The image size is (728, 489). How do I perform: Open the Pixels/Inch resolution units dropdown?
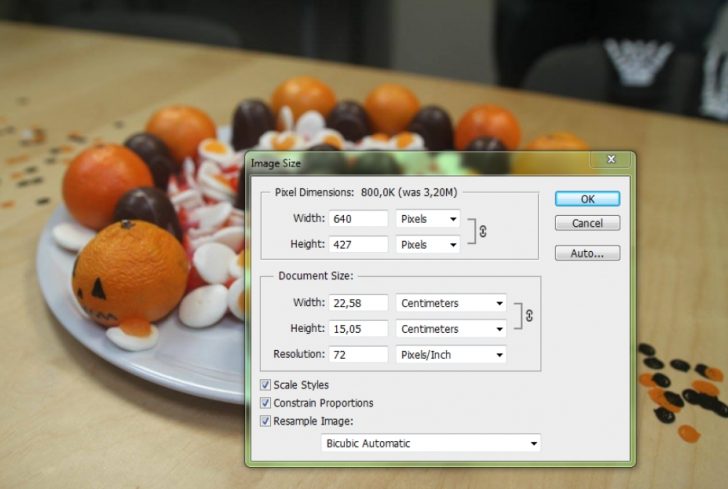point(451,354)
